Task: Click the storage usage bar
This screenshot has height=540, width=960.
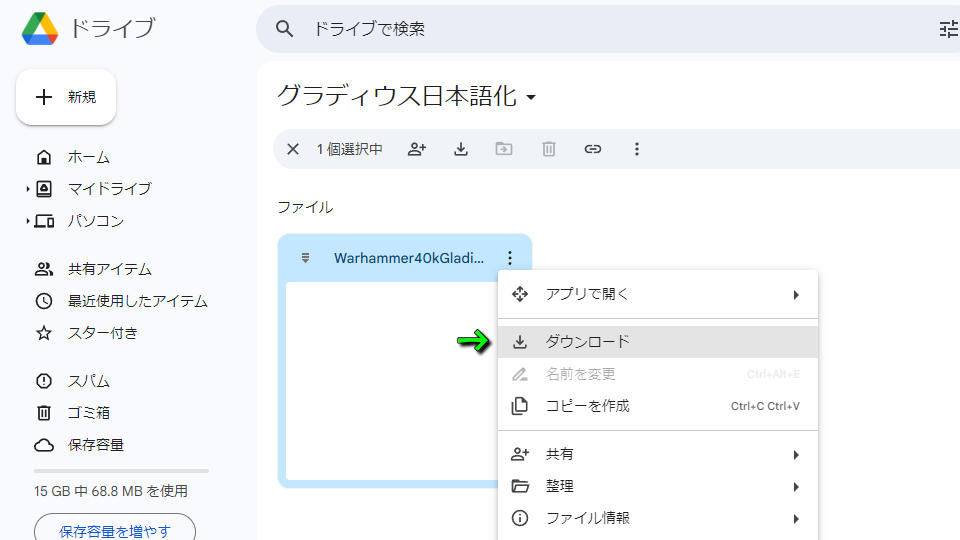Action: 121,471
